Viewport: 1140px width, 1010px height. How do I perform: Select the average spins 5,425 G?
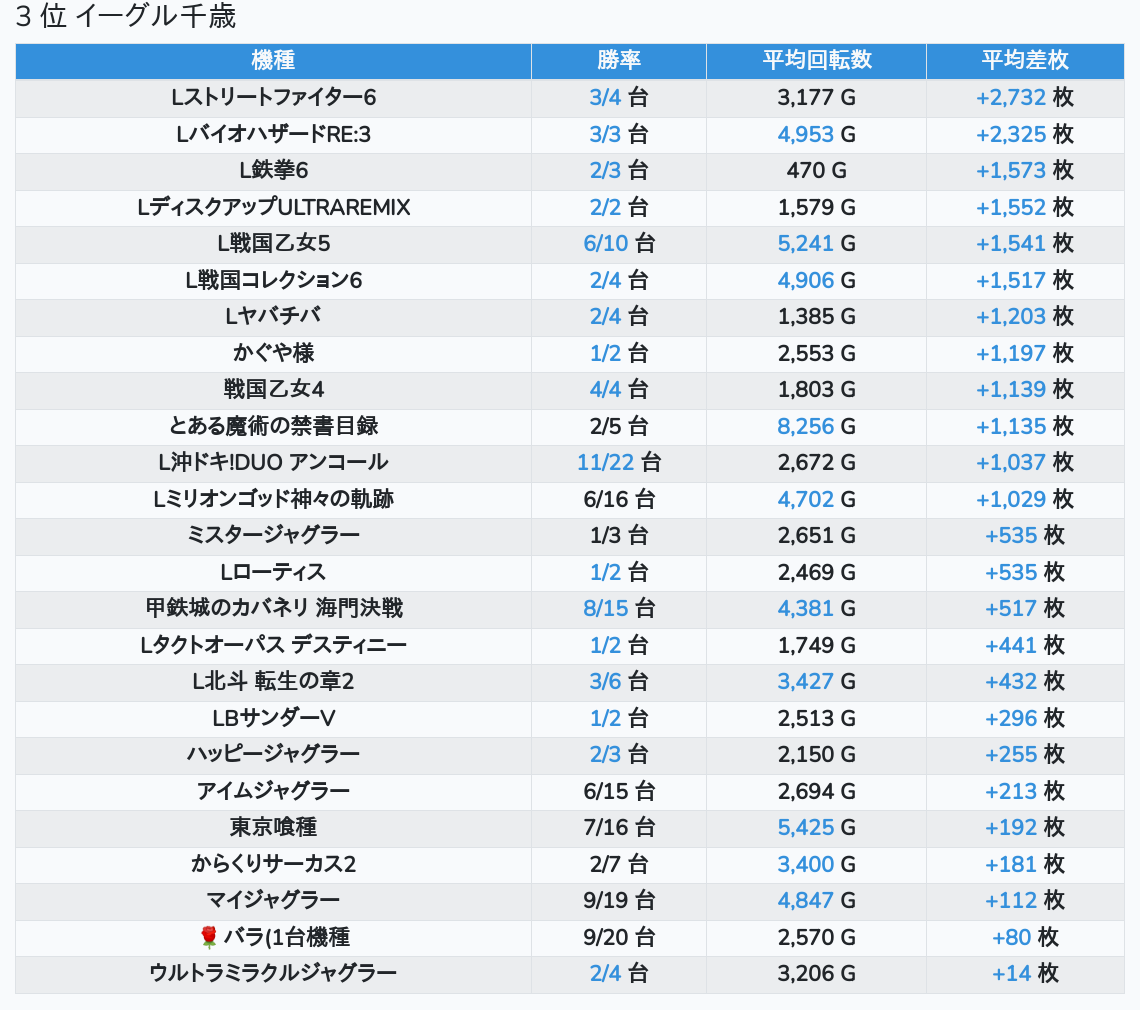pos(816,828)
